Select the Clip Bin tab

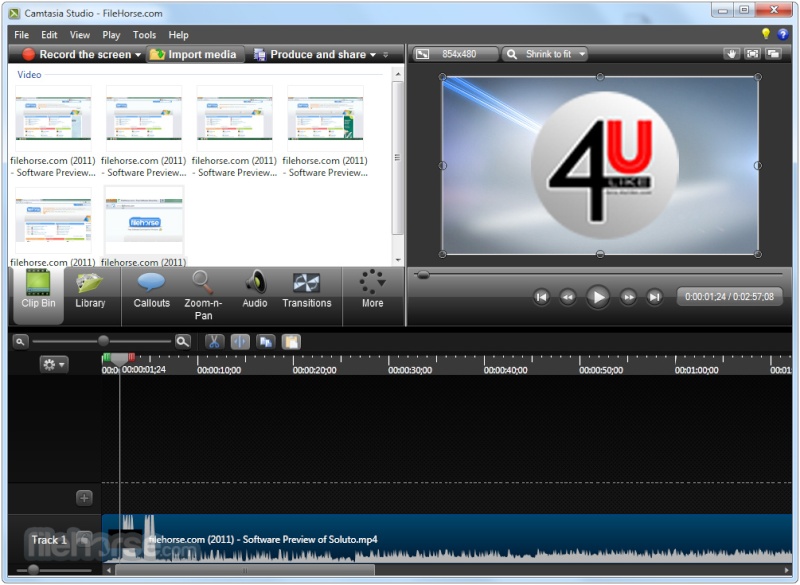38,295
